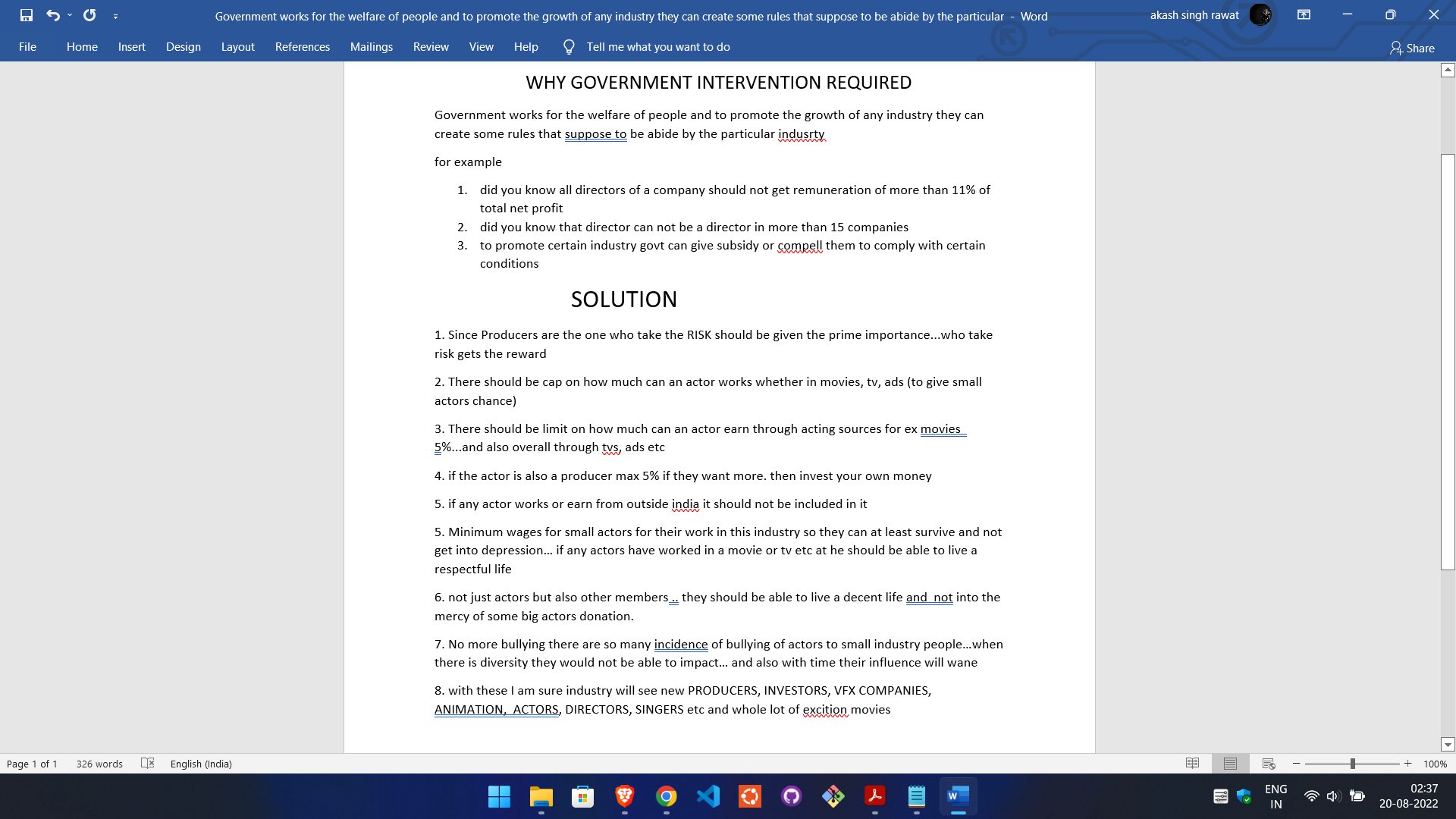Click the akash singh rawat account name
This screenshot has width=1456, height=819.
(1194, 15)
